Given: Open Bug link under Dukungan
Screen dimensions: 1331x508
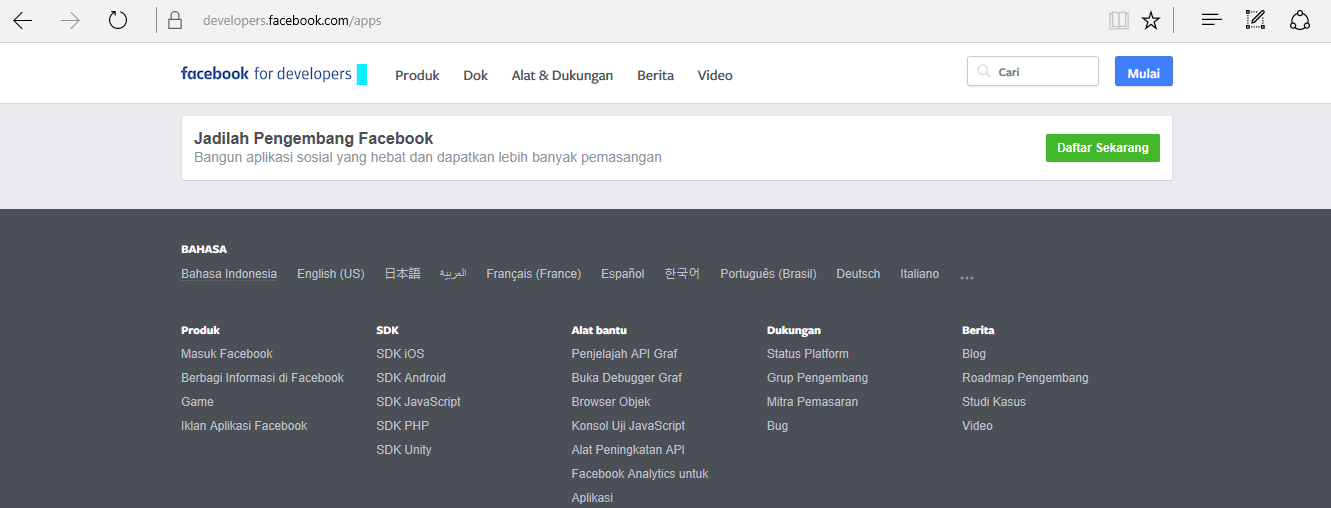Looking at the screenshot, I should click(x=777, y=426).
